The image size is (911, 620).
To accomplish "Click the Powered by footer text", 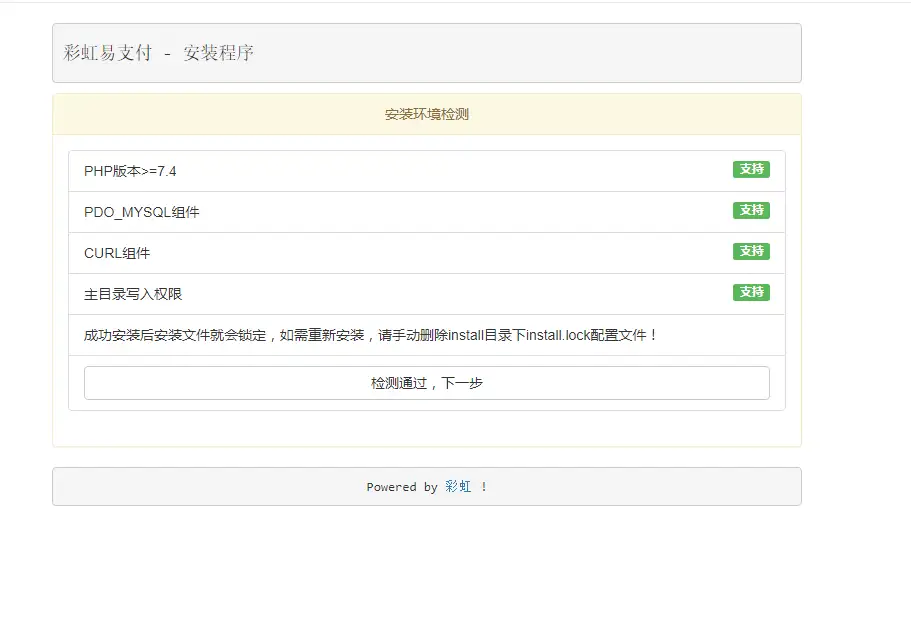I will click(x=401, y=487).
